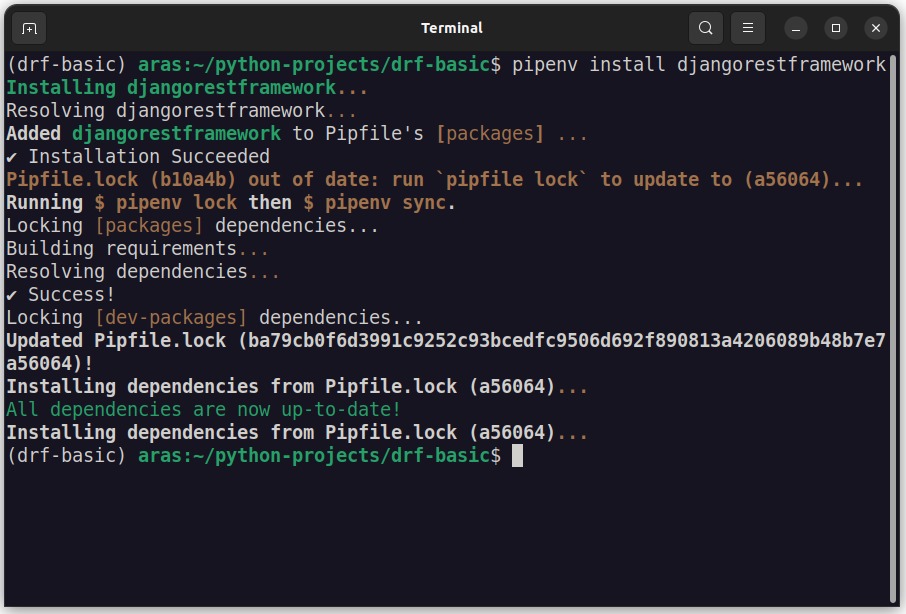Open the terminal search

[706, 28]
